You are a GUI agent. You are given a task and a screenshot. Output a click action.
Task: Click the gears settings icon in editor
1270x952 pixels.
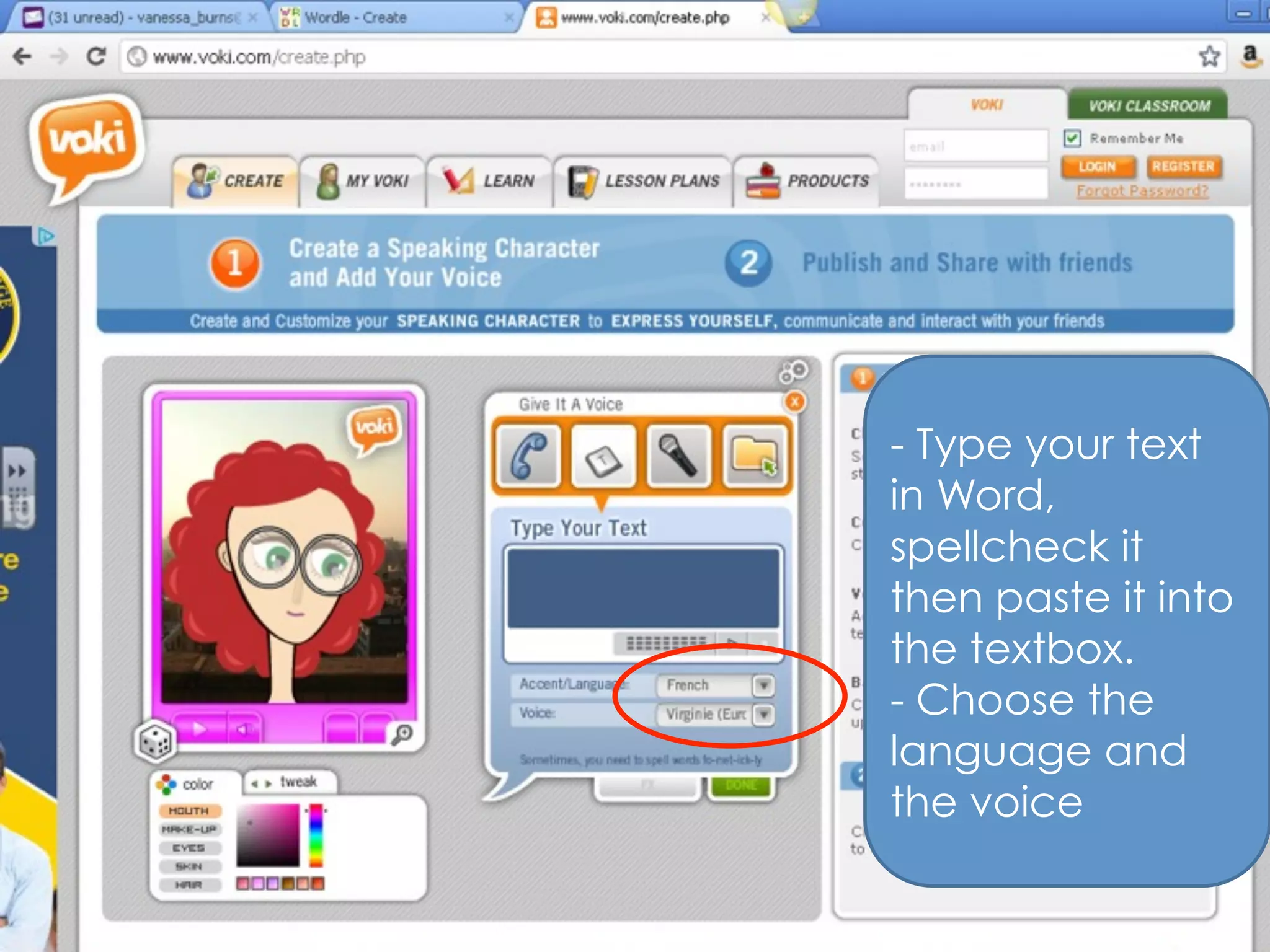(x=793, y=372)
